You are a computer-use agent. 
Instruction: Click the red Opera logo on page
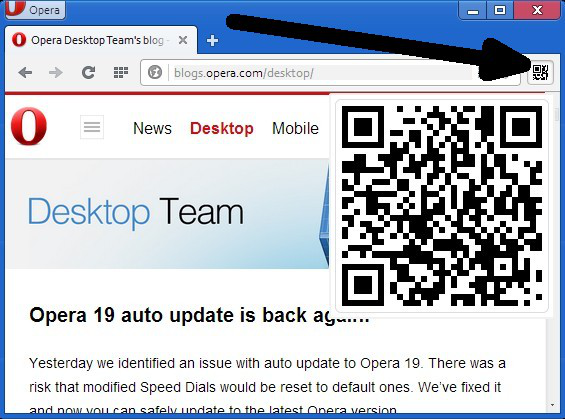point(29,126)
